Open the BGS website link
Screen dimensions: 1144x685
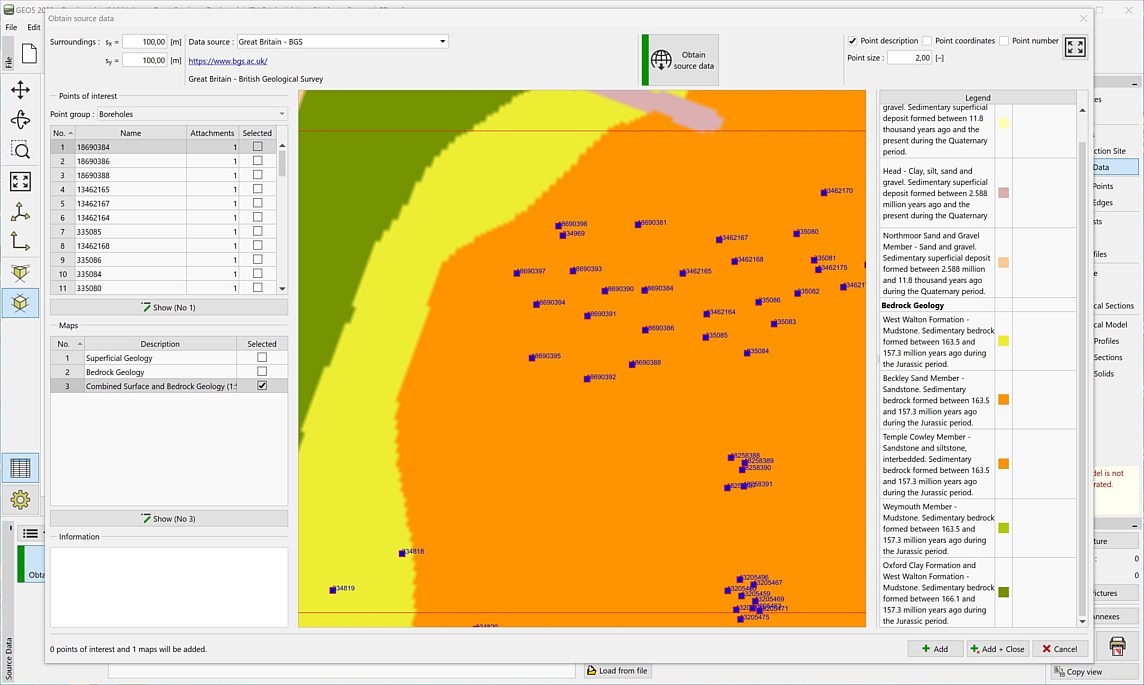(227, 61)
